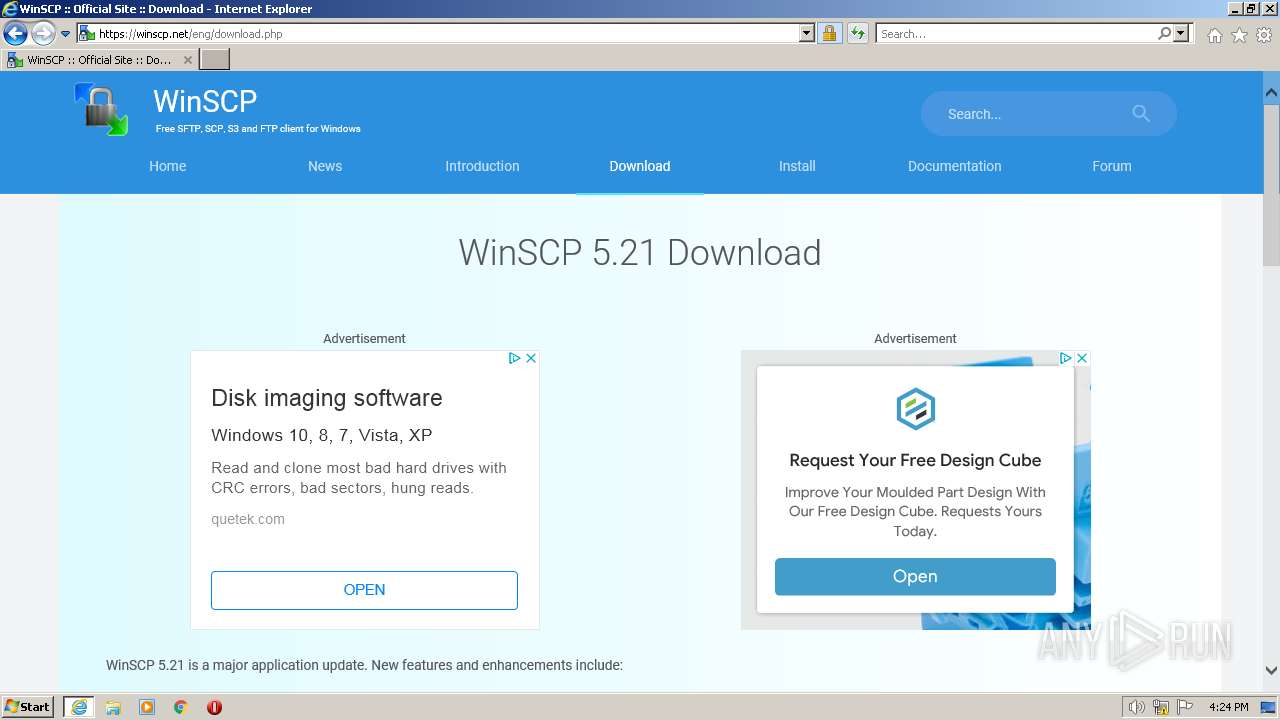Open the Tools gear icon

(x=1264, y=35)
